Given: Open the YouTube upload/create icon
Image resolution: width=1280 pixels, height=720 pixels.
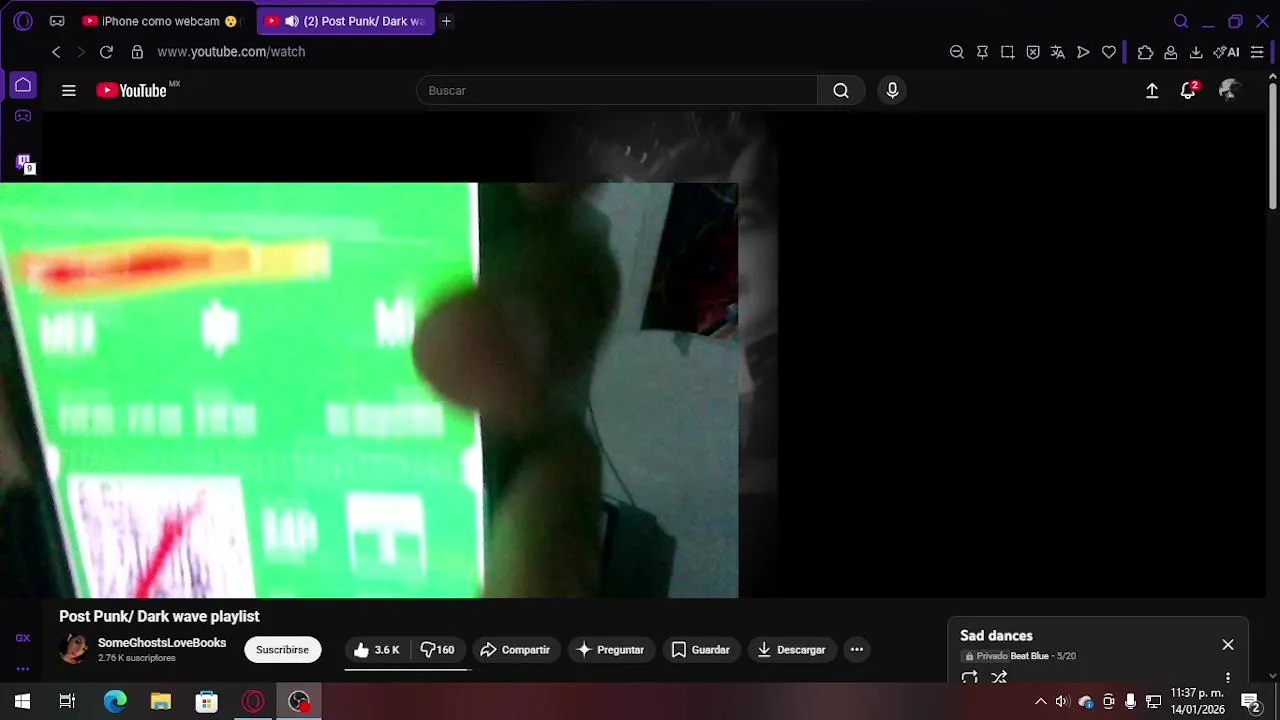Looking at the screenshot, I should click(1152, 91).
